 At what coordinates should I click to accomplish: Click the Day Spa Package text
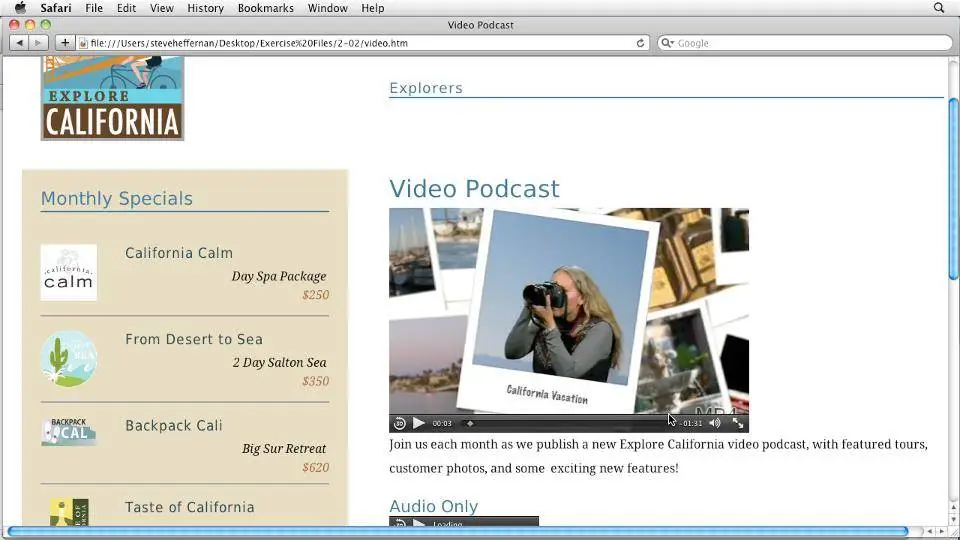tap(279, 276)
